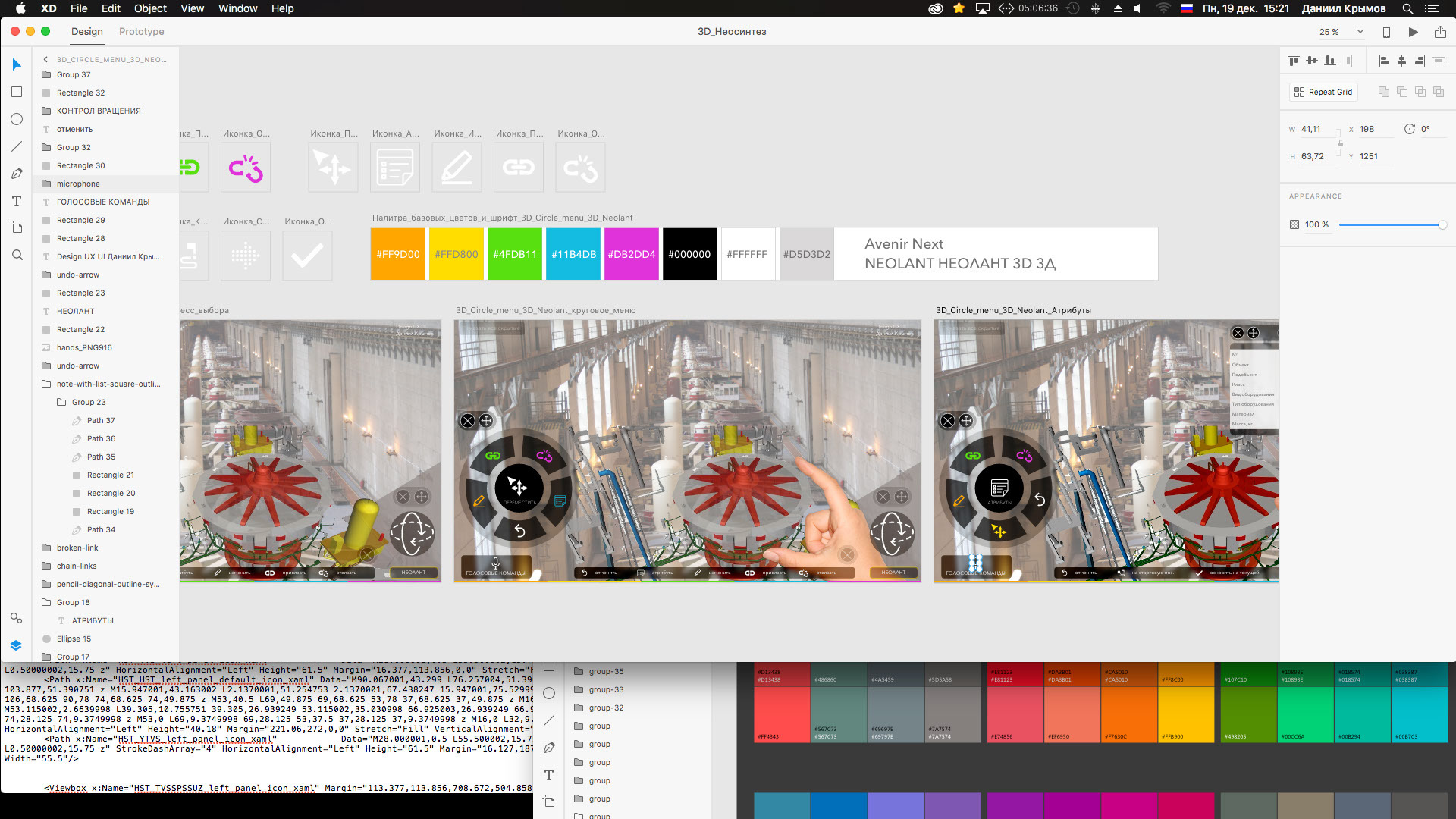
Task: Open the Assets panel icon
Action: (16, 618)
